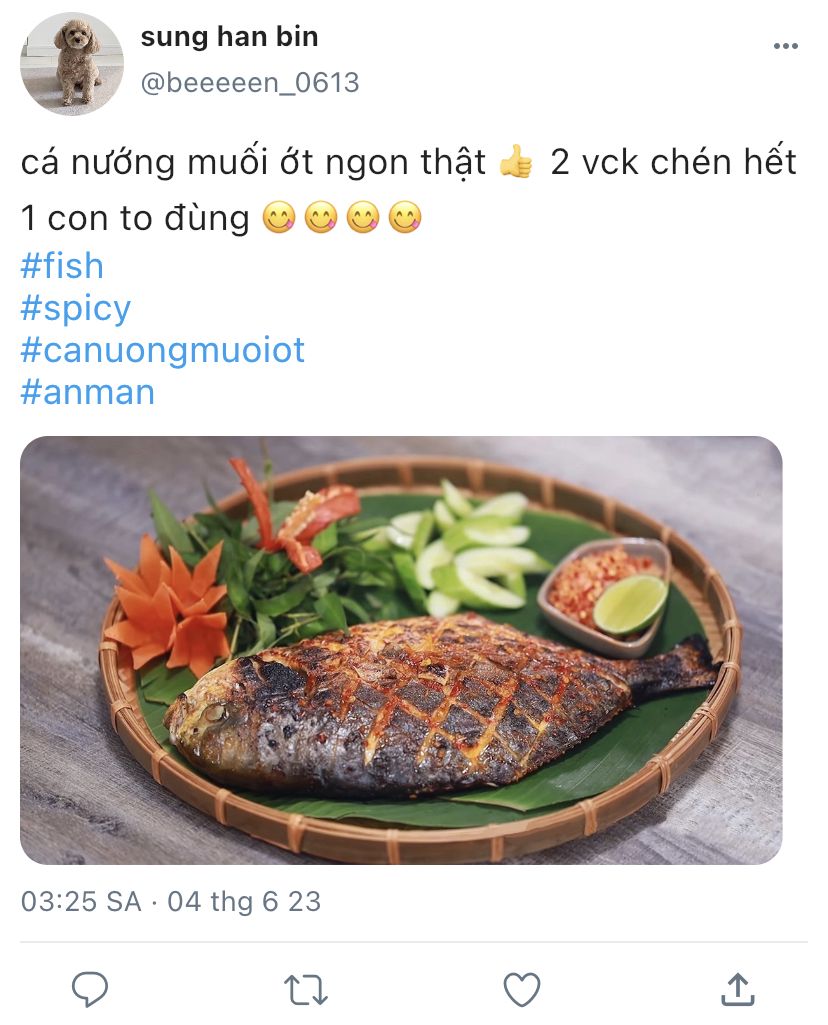Viewport: 828px width, 1025px height.
Task: Open the three-dot more options menu
Action: coord(786,46)
